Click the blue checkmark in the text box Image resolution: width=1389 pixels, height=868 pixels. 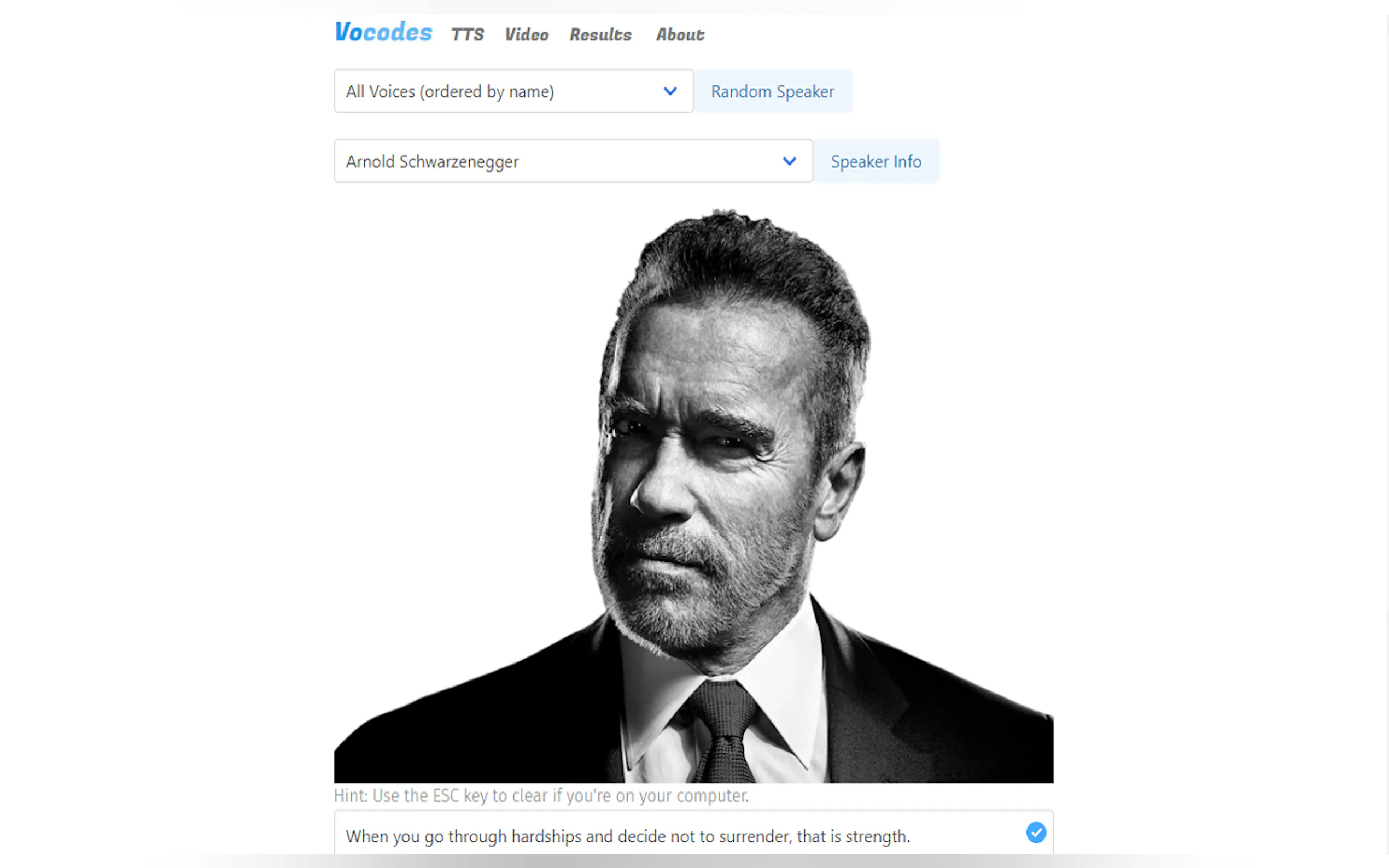point(1035,832)
